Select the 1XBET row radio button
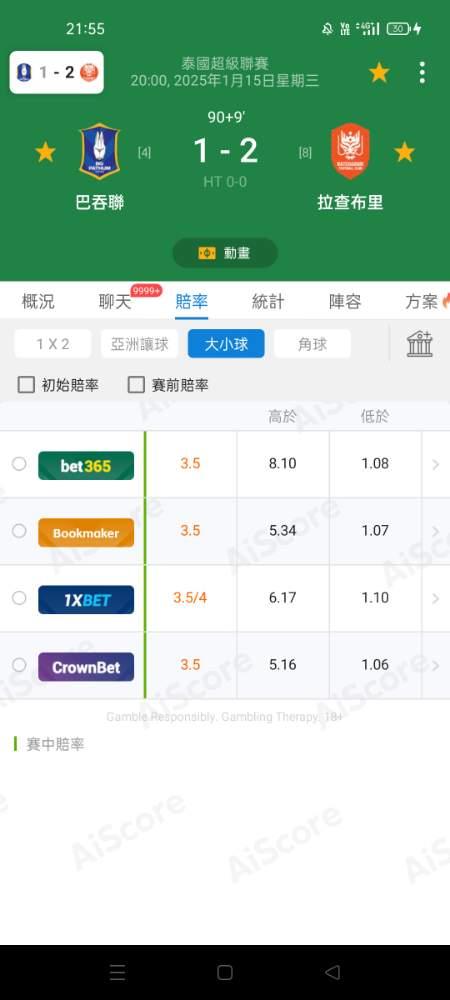Image resolution: width=450 pixels, height=1000 pixels. click(19, 598)
